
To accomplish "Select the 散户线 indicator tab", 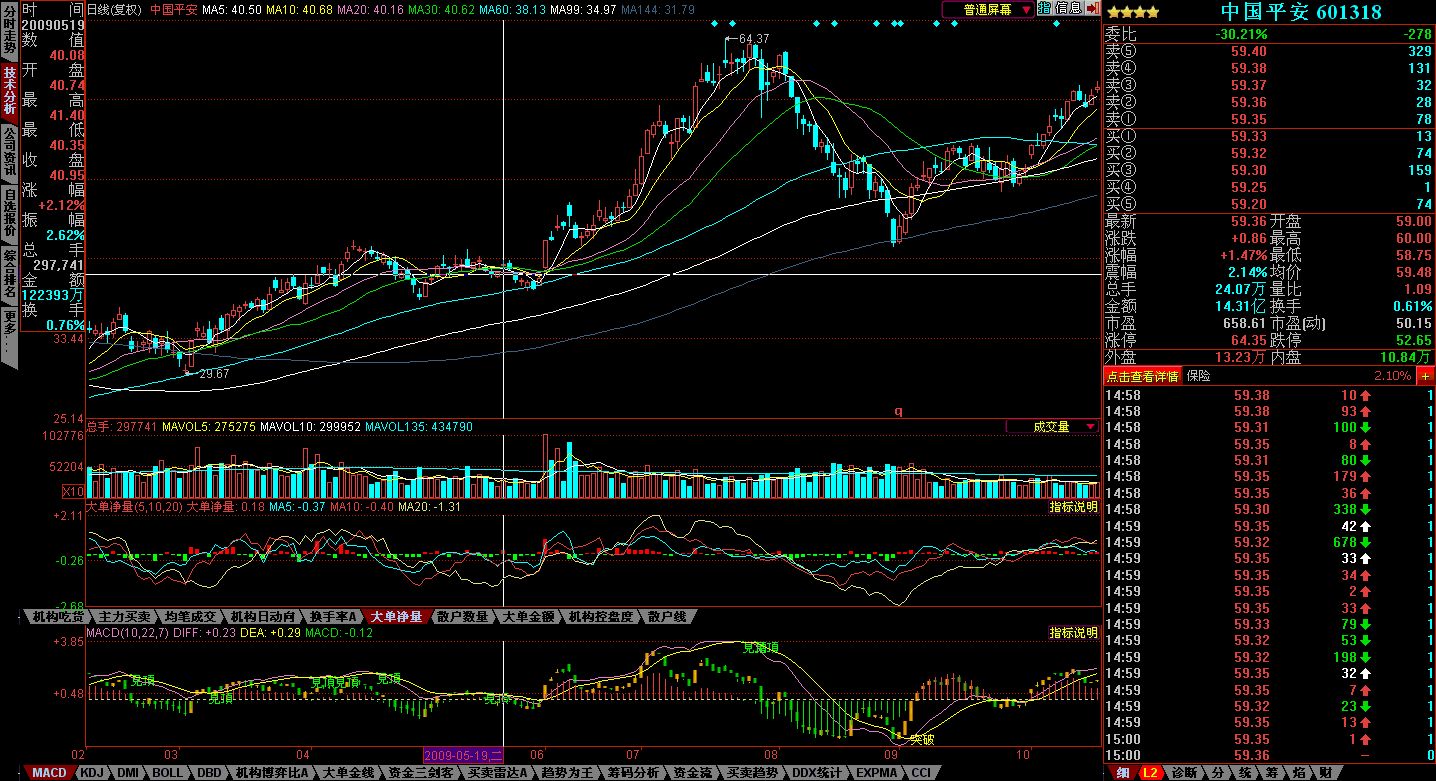I will click(x=668, y=617).
